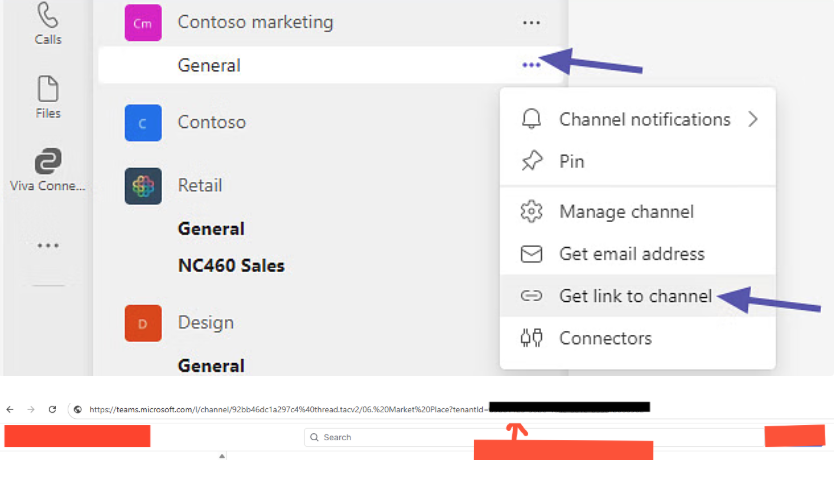Click the pin icon in context menu
839x491 pixels.
click(x=531, y=161)
